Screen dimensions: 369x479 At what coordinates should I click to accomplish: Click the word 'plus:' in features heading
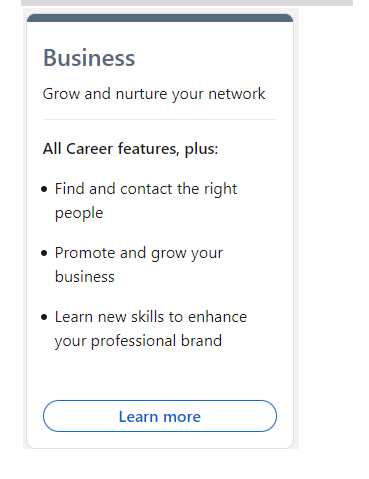(x=201, y=149)
